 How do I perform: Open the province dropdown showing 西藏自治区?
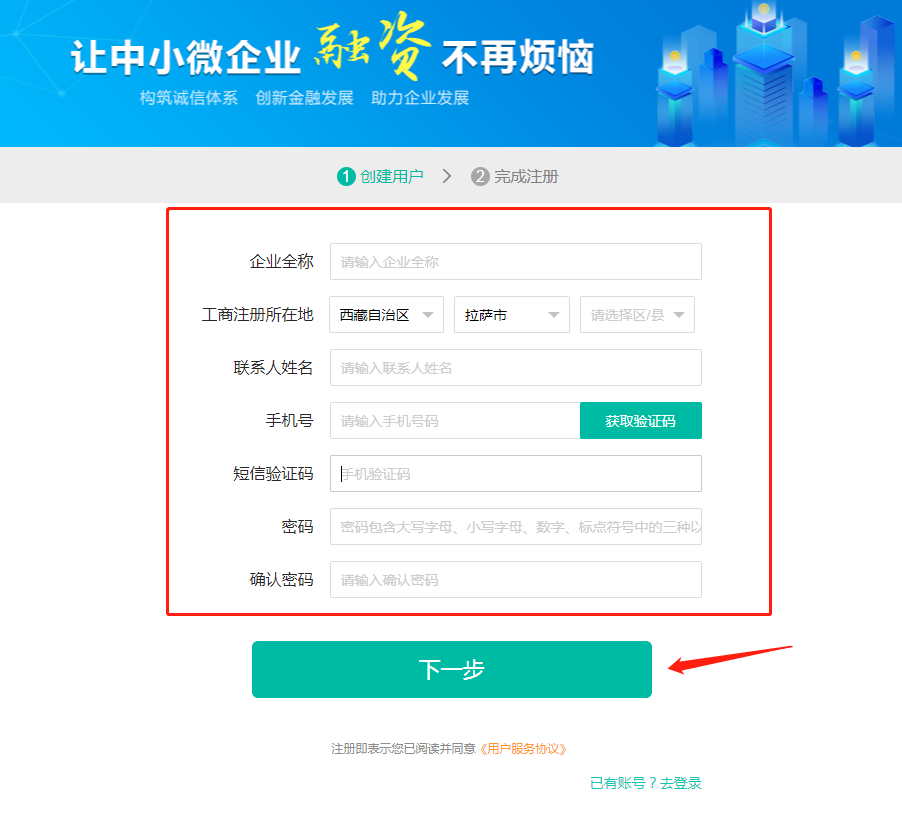(386, 315)
